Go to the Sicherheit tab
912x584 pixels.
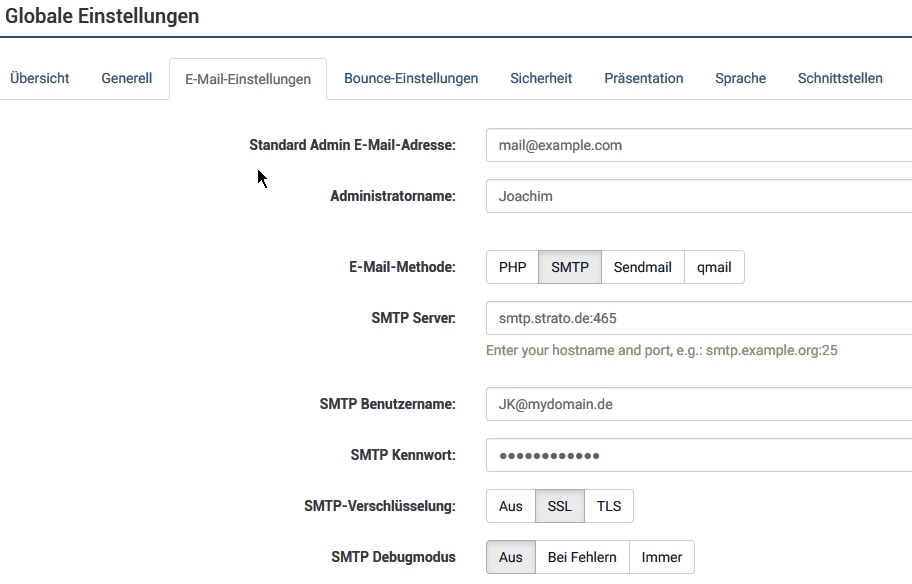[x=541, y=78]
